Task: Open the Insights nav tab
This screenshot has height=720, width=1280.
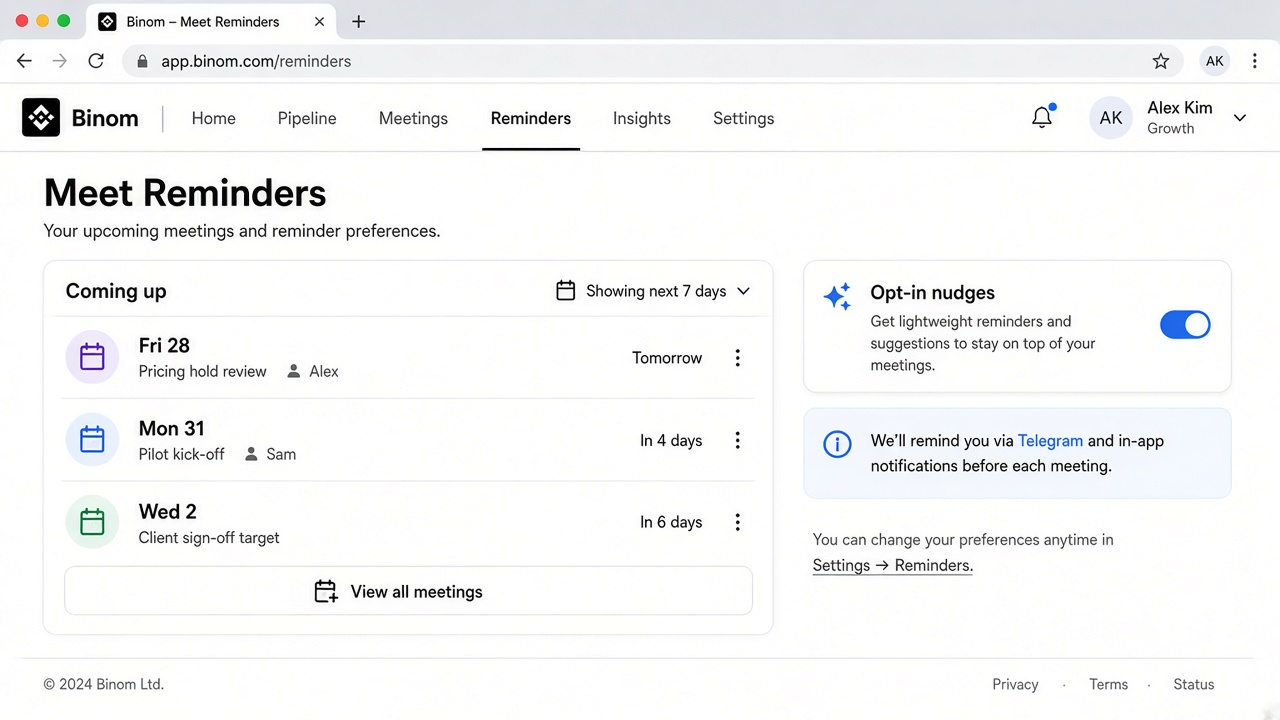Action: [x=642, y=118]
